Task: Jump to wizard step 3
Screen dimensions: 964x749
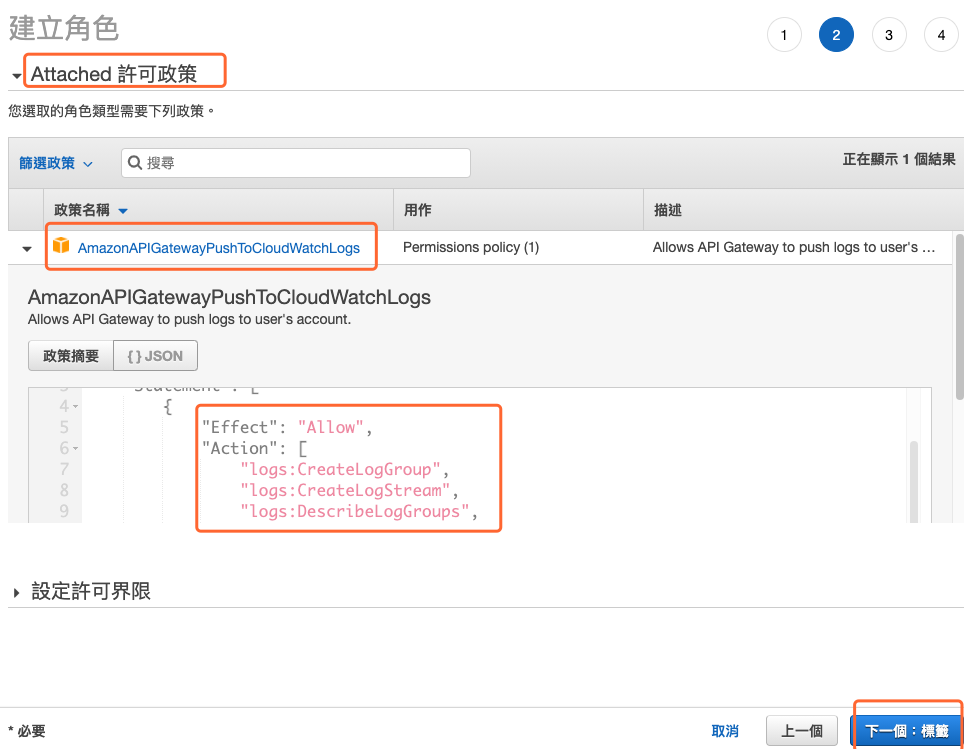Action: (889, 35)
